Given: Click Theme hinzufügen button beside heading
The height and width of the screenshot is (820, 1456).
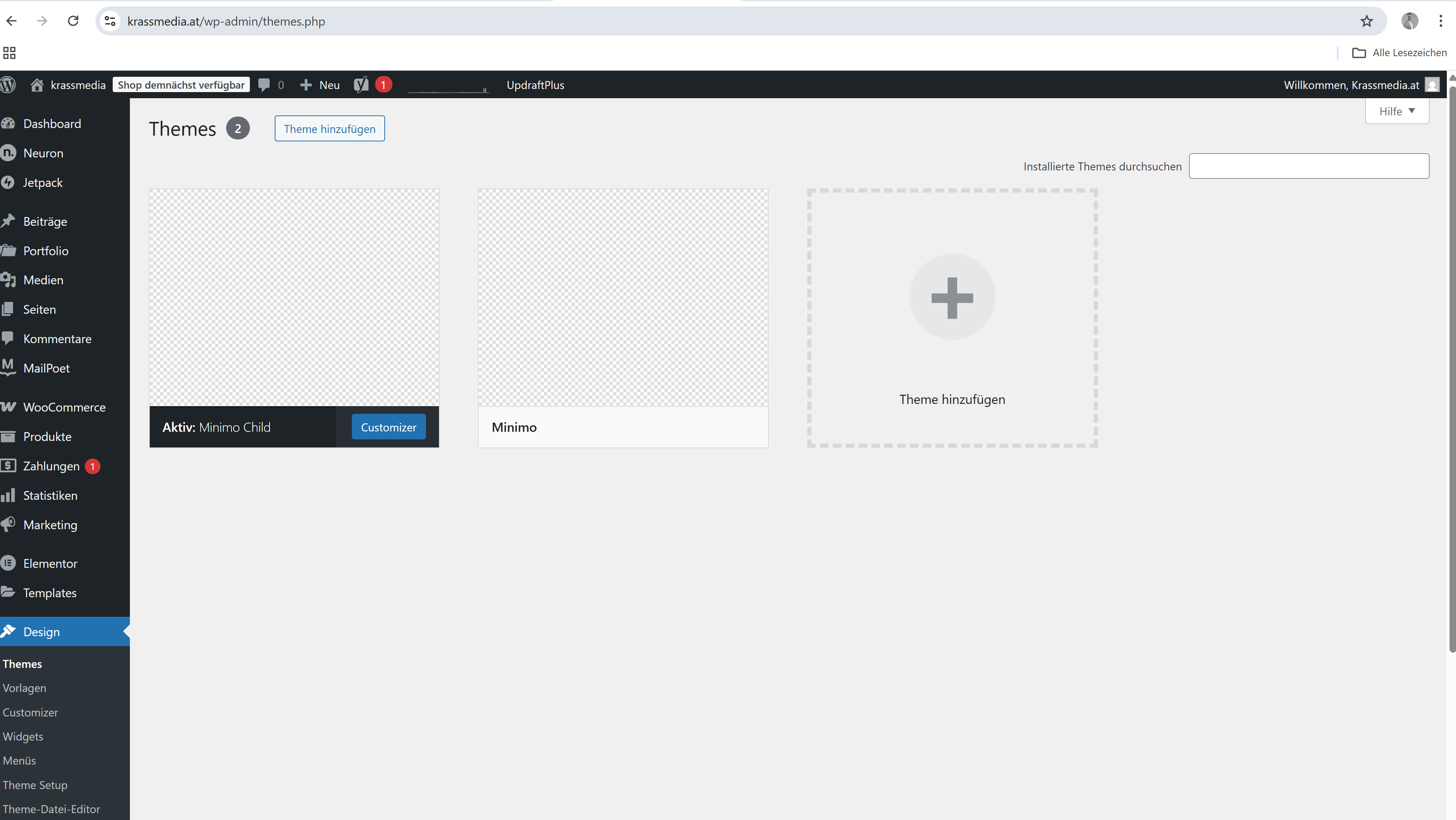Looking at the screenshot, I should tap(330, 129).
